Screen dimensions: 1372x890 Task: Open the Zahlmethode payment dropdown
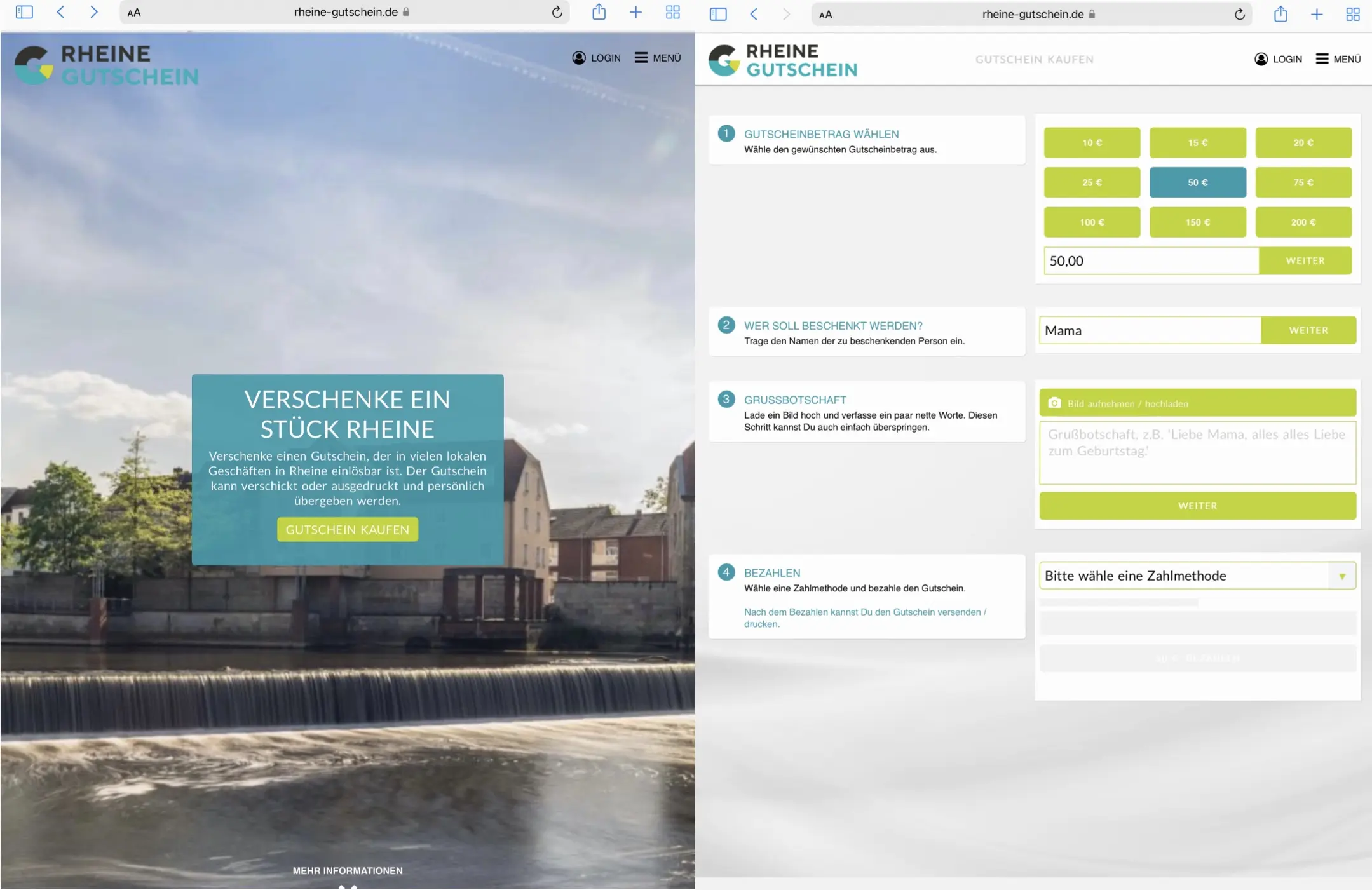[1197, 576]
